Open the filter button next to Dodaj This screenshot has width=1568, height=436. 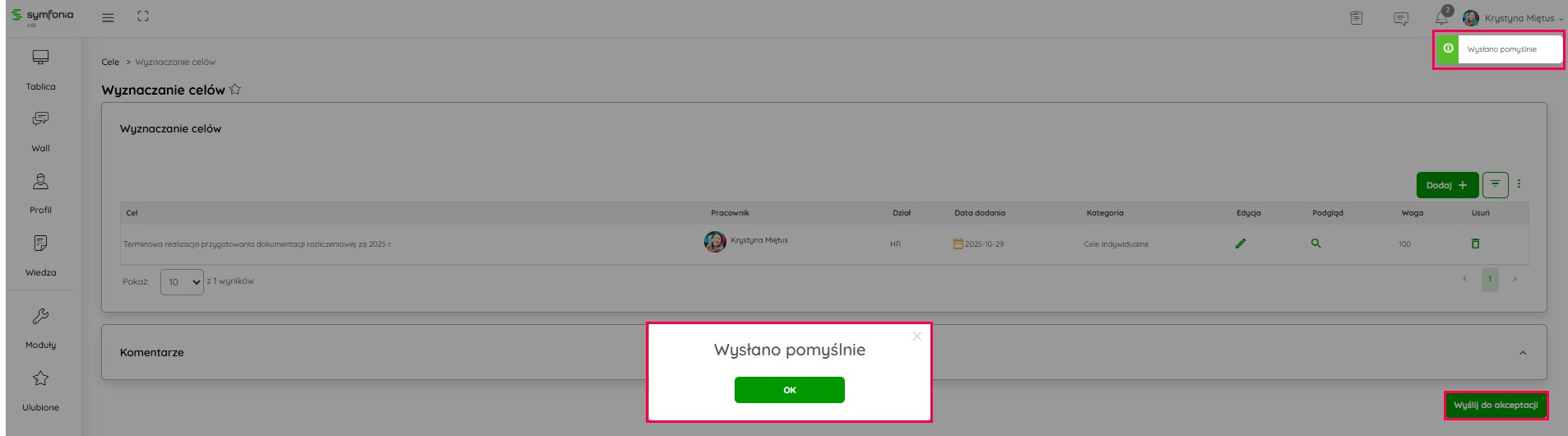(x=1495, y=185)
